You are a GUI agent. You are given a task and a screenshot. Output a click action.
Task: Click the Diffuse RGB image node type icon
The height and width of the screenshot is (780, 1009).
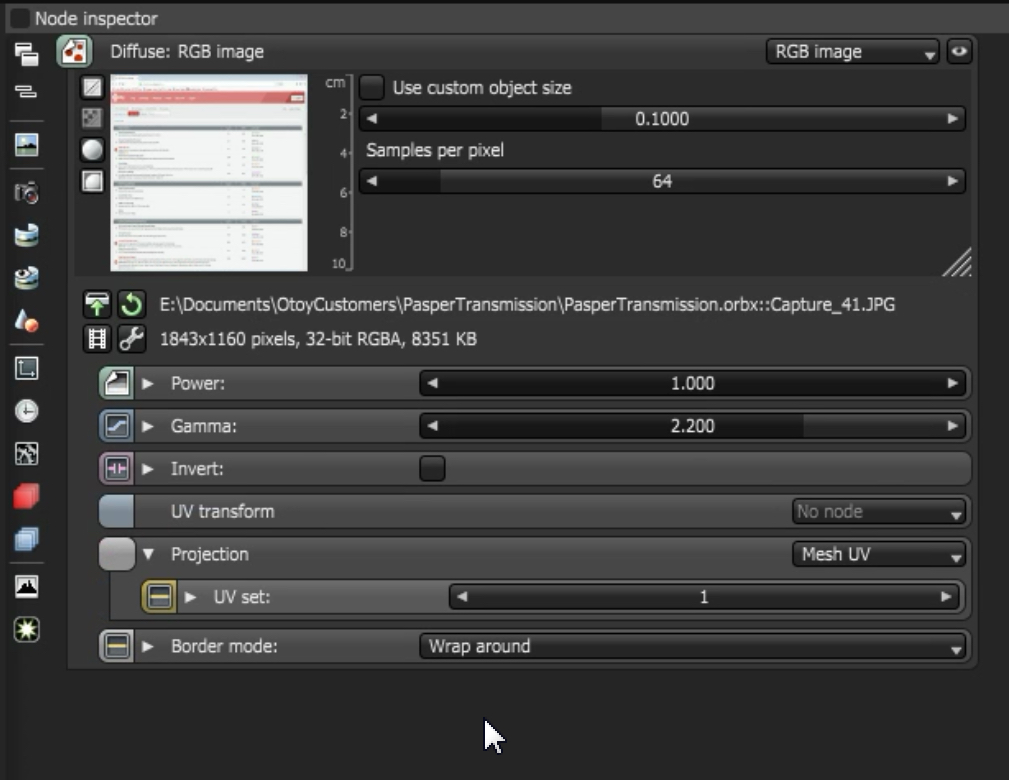74,51
